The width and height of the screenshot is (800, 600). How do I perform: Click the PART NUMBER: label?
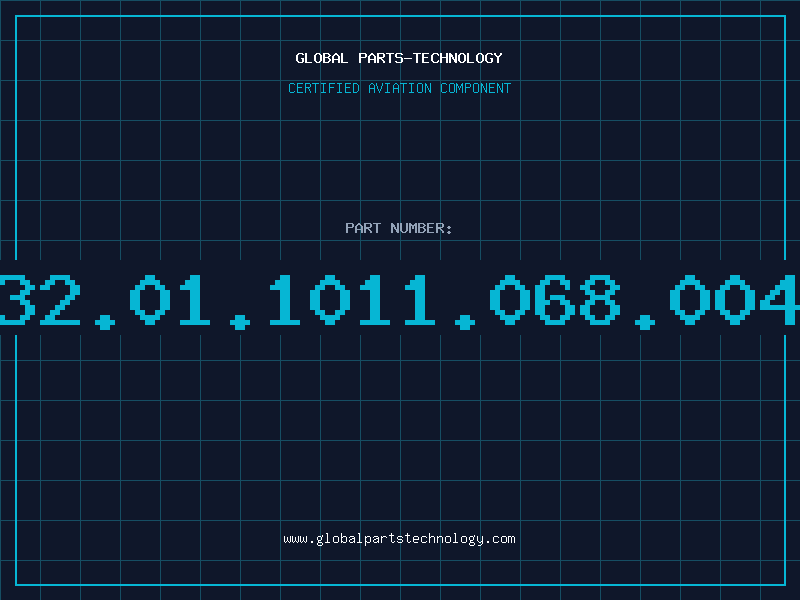coord(399,228)
